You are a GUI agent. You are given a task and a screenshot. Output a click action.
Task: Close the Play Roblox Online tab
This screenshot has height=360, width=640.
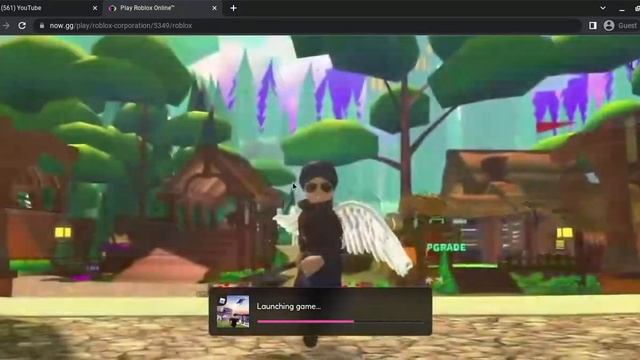[214, 8]
